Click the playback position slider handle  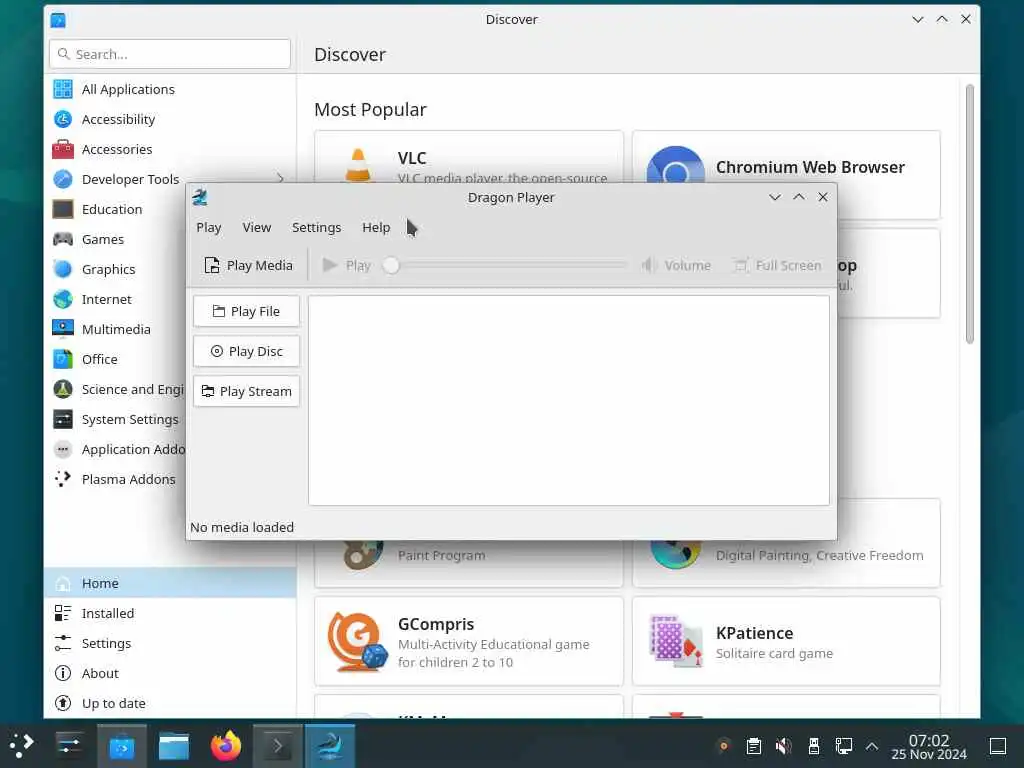coord(391,265)
